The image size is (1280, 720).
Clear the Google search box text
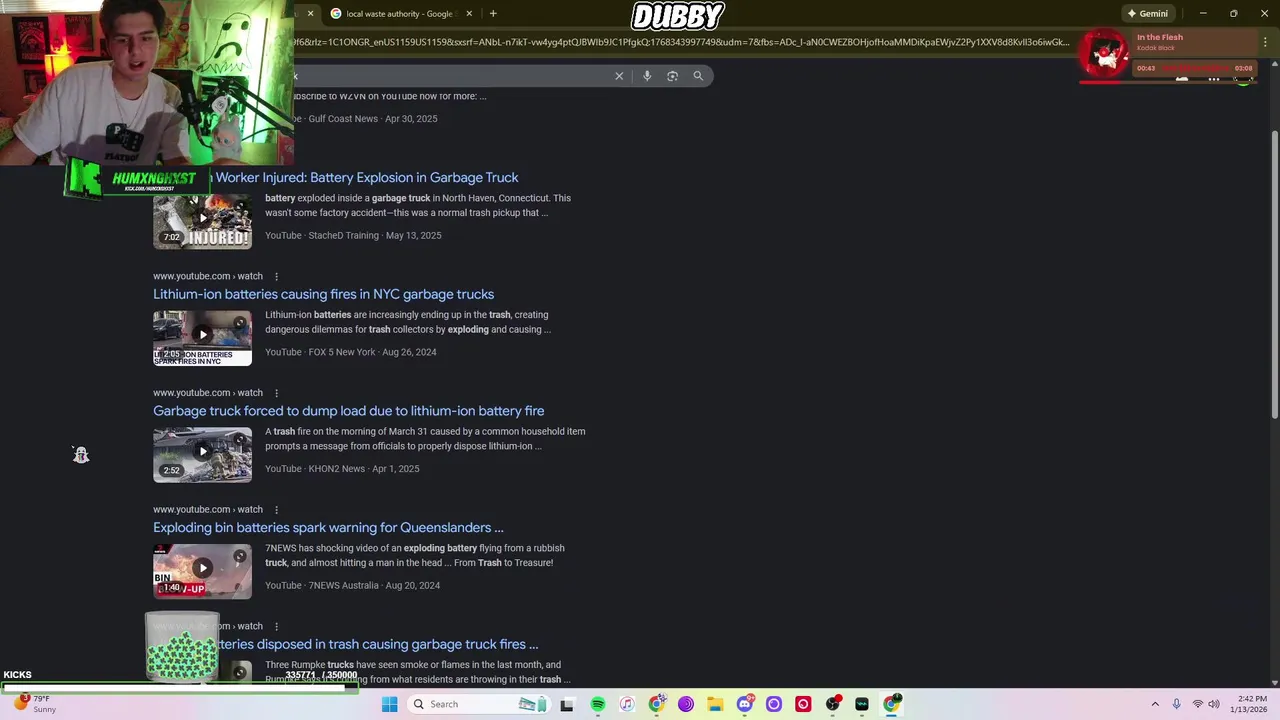pyautogui.click(x=619, y=76)
